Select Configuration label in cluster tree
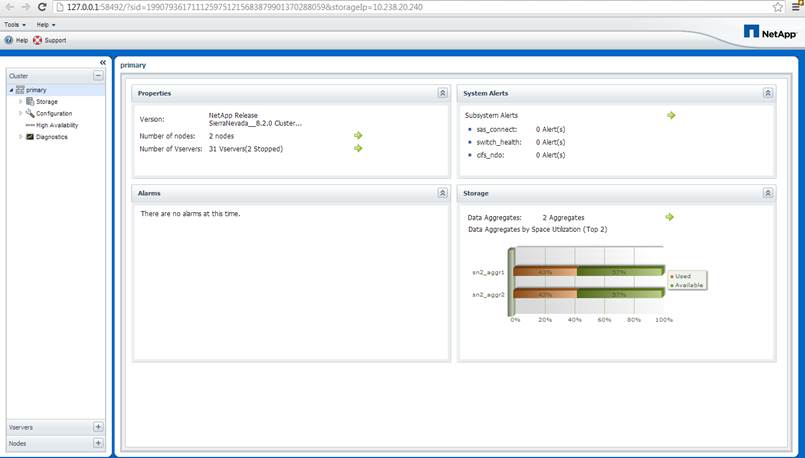Screen dimensions: 805x458 coord(54,113)
